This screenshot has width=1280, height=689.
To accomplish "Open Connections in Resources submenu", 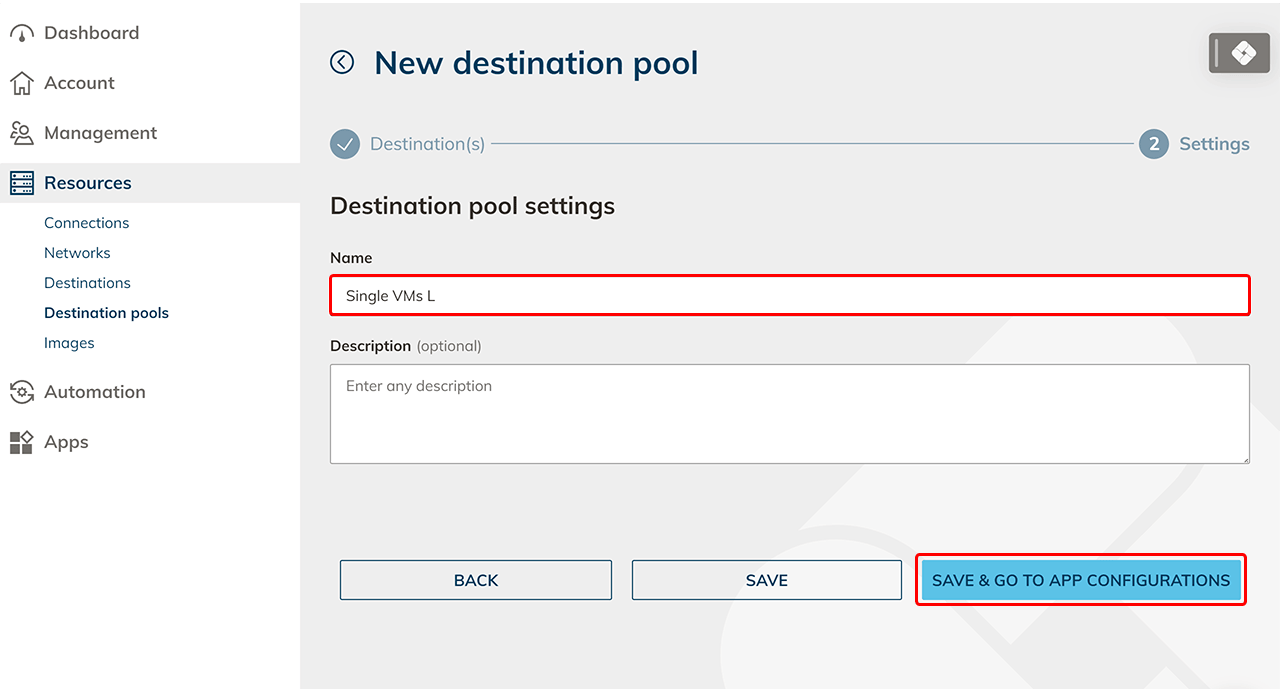I will pyautogui.click(x=87, y=223).
